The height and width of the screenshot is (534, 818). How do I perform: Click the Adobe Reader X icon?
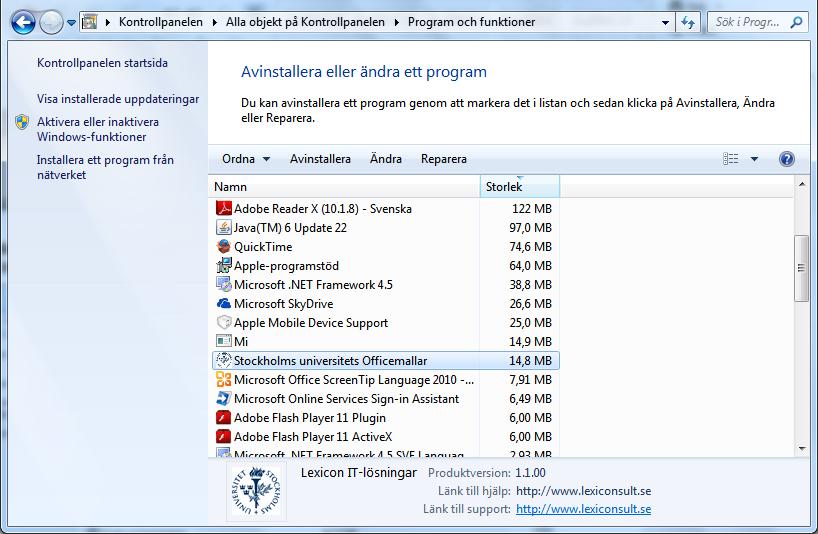pos(224,208)
